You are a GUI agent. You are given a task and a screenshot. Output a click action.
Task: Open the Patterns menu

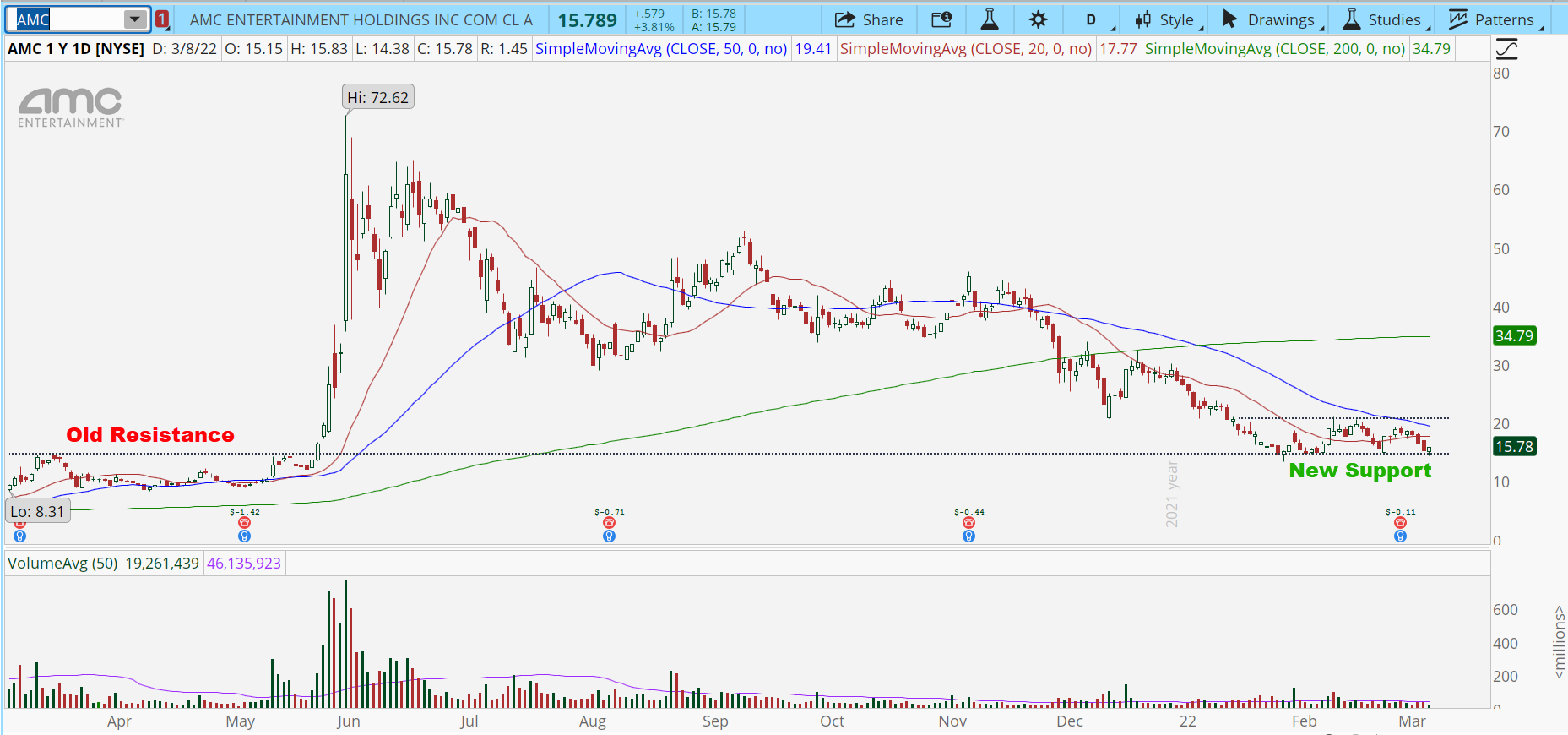click(1493, 19)
